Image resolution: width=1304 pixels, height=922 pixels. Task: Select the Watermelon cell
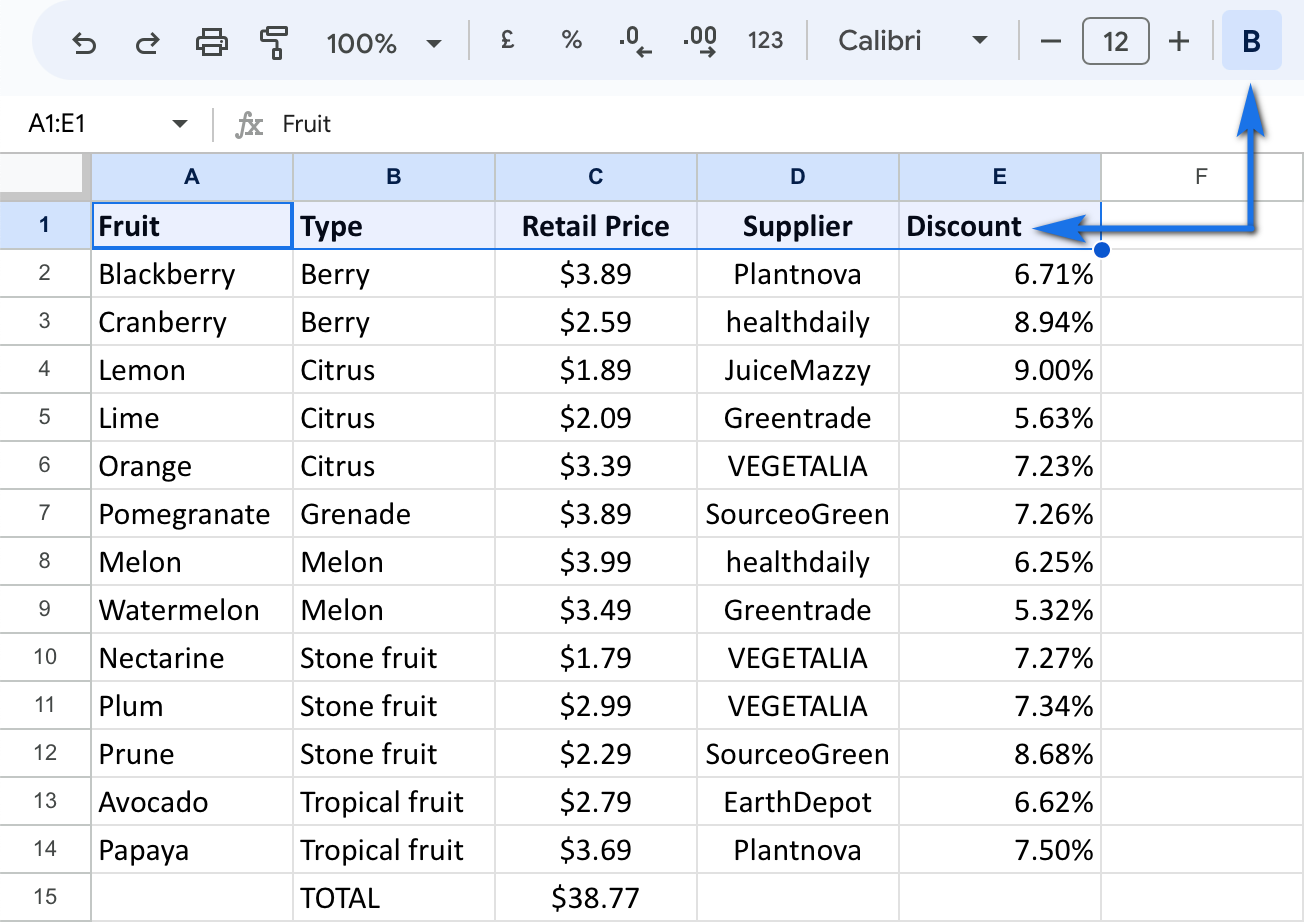coord(192,610)
